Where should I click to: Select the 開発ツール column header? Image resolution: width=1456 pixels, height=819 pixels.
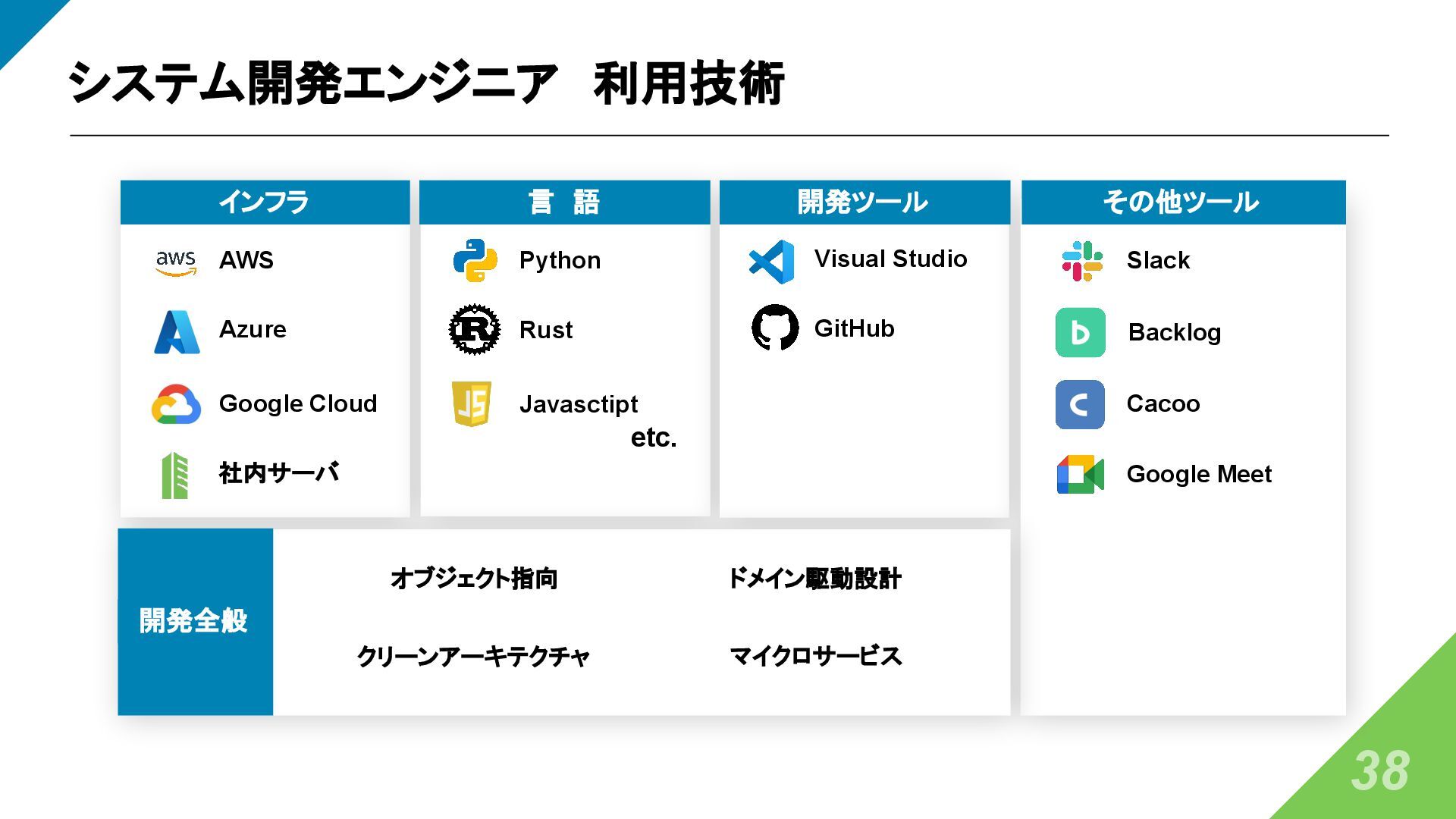click(x=864, y=202)
